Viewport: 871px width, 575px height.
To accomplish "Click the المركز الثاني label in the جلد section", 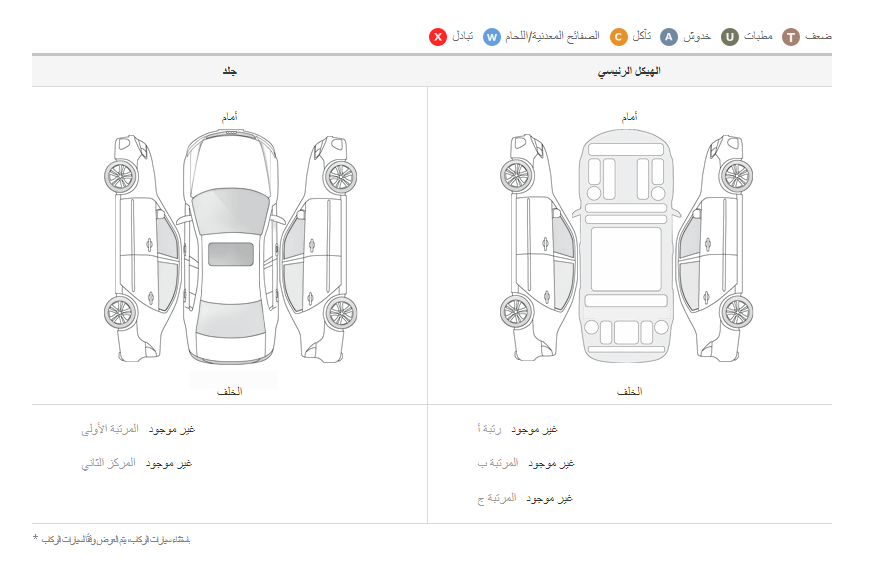I will click(108, 463).
